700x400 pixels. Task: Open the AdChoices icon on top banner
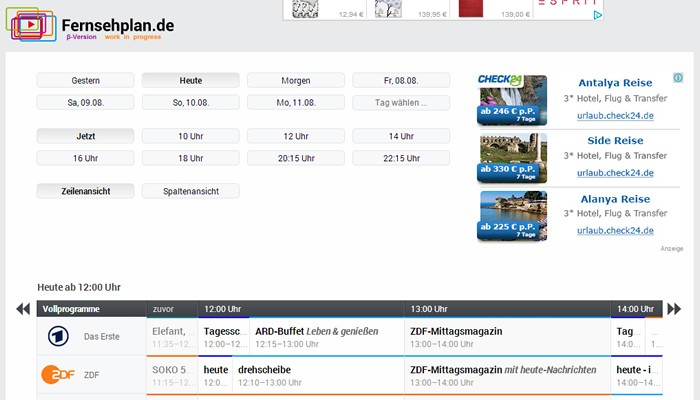pos(597,15)
